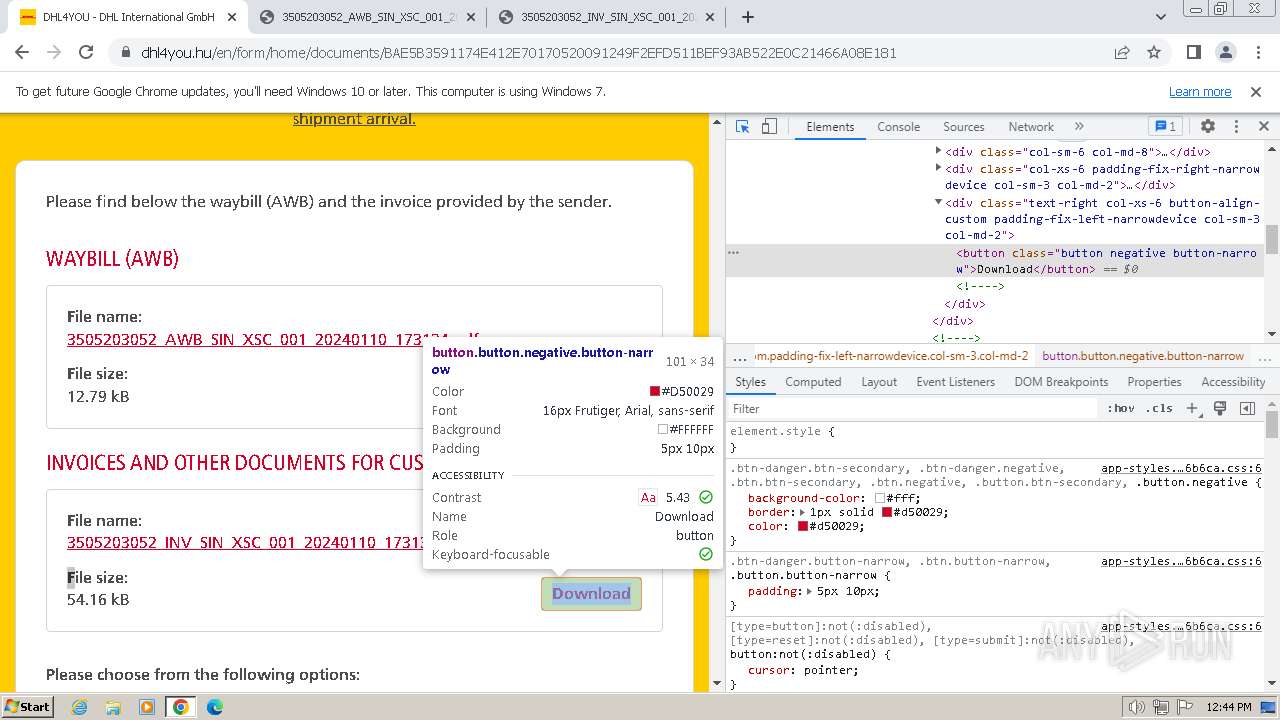The width and height of the screenshot is (1280, 720).
Task: Expand the col-sm-6 col-md-8 div node
Action: [x=938, y=151]
